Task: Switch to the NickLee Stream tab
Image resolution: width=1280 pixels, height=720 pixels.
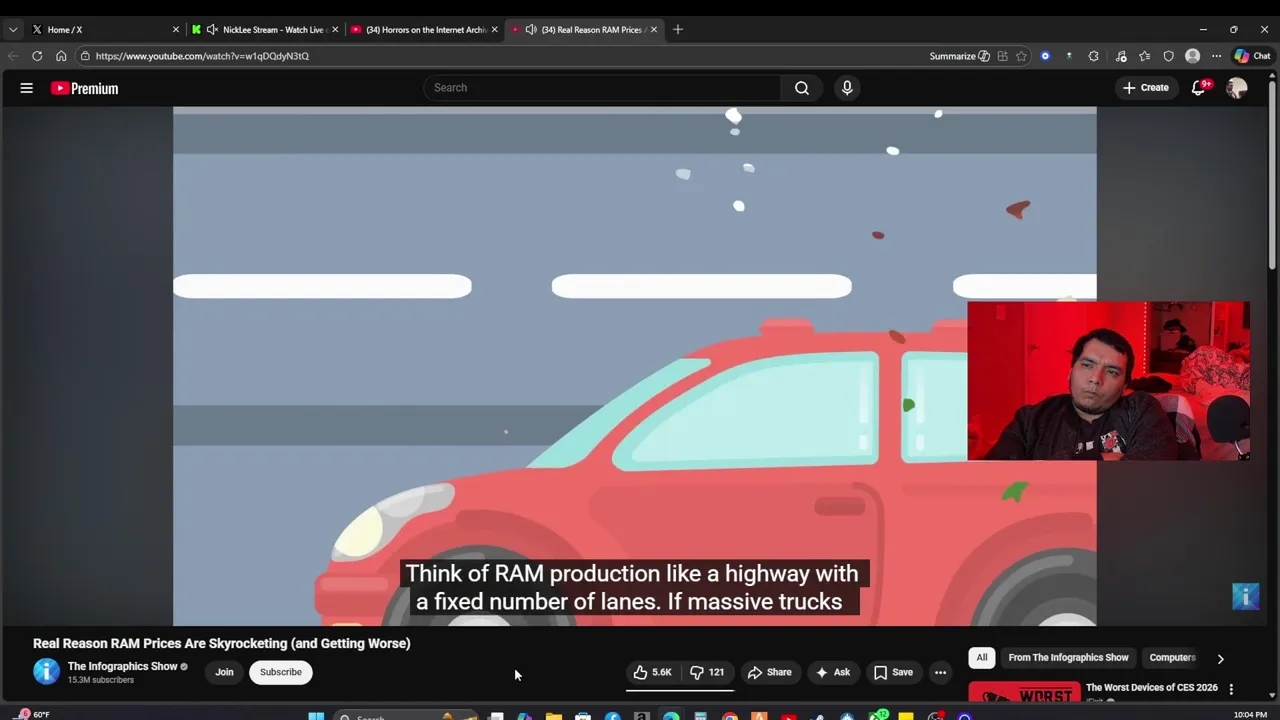Action: point(264,30)
